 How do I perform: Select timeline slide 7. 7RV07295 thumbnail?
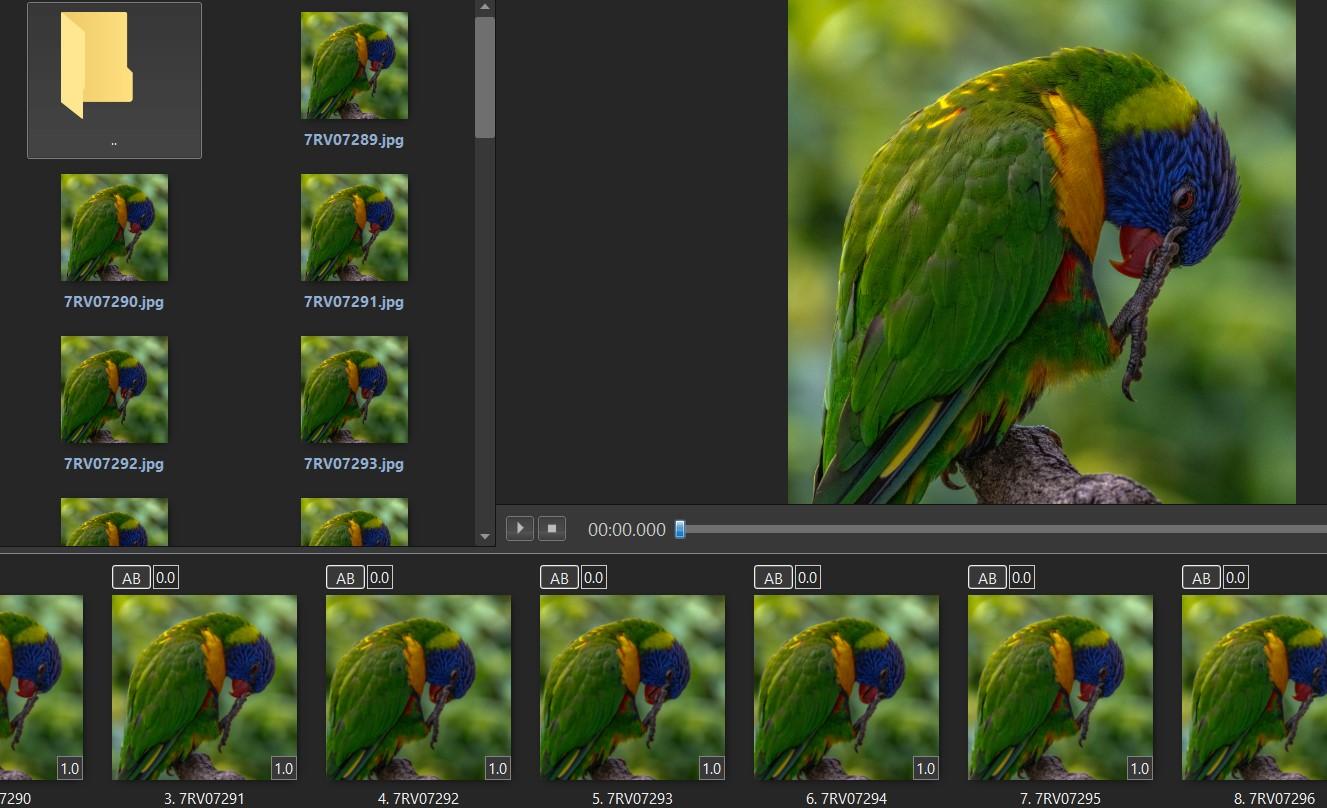[x=1060, y=687]
